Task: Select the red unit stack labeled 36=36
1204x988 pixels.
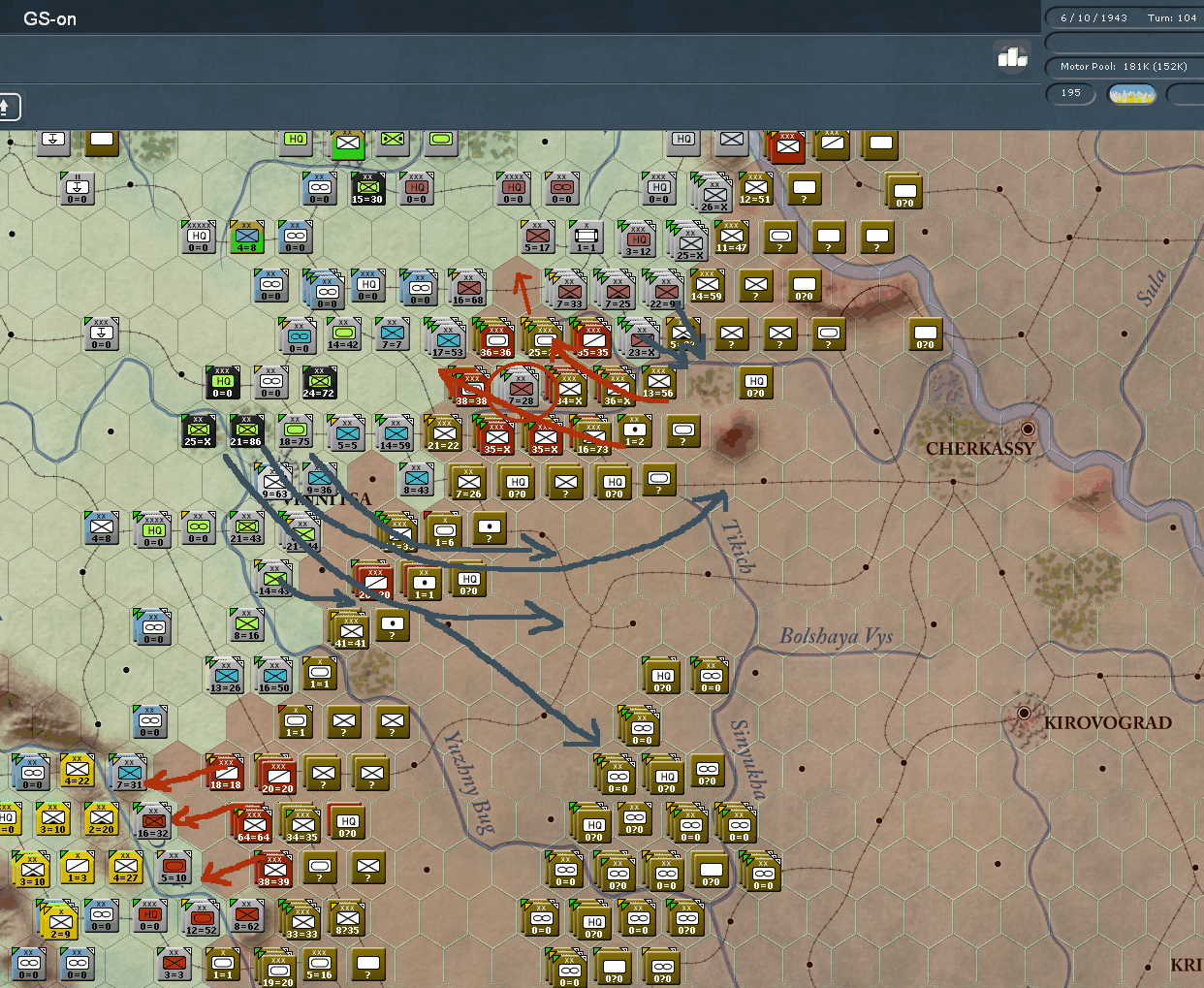Action: pos(495,337)
